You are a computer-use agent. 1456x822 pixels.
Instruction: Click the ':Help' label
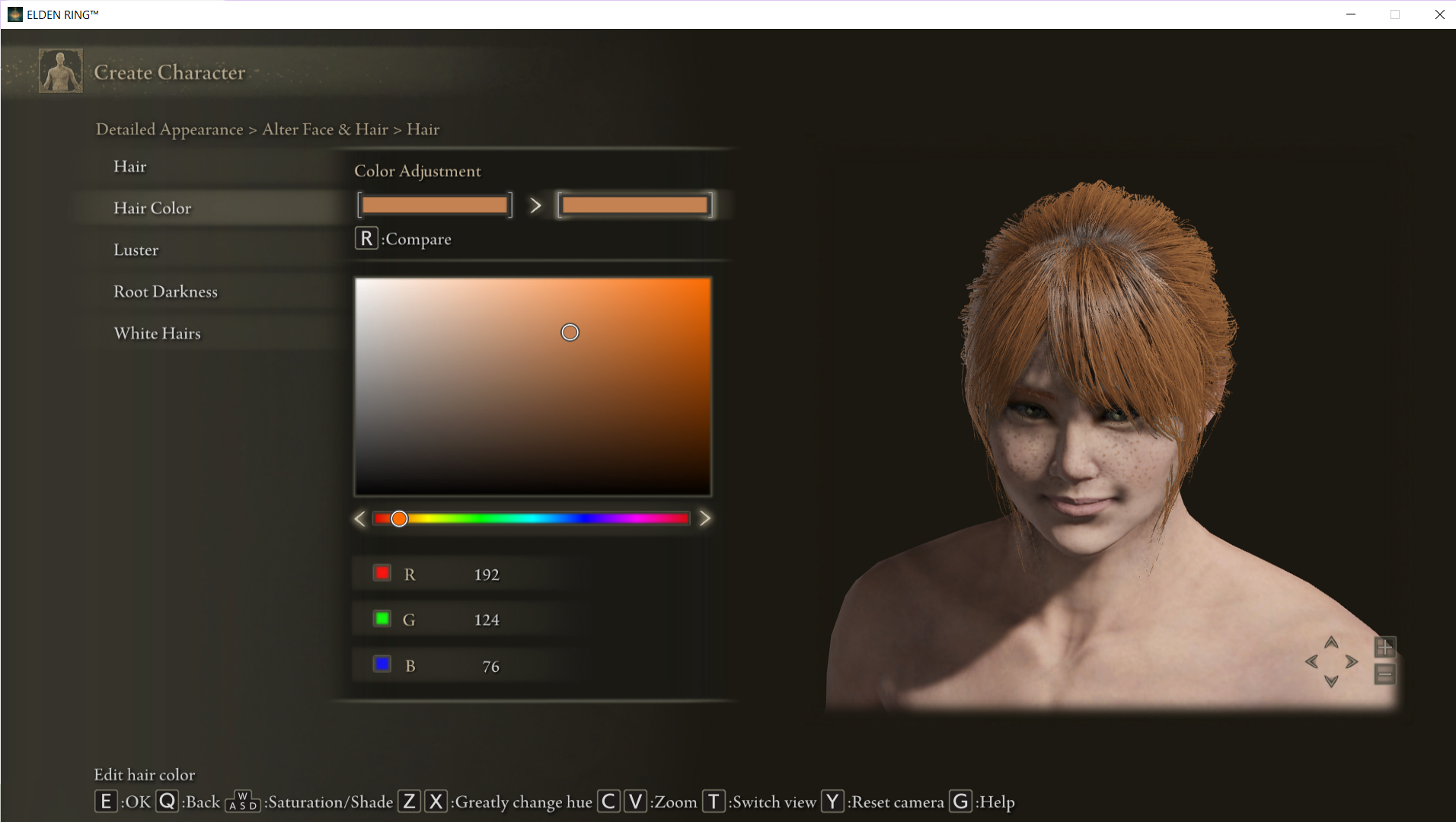coord(995,802)
